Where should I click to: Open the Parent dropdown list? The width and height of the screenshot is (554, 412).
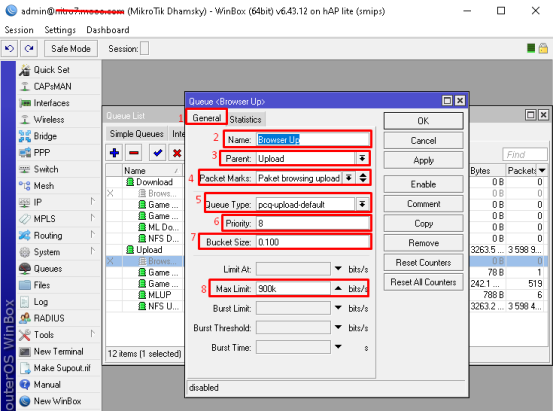click(362, 158)
